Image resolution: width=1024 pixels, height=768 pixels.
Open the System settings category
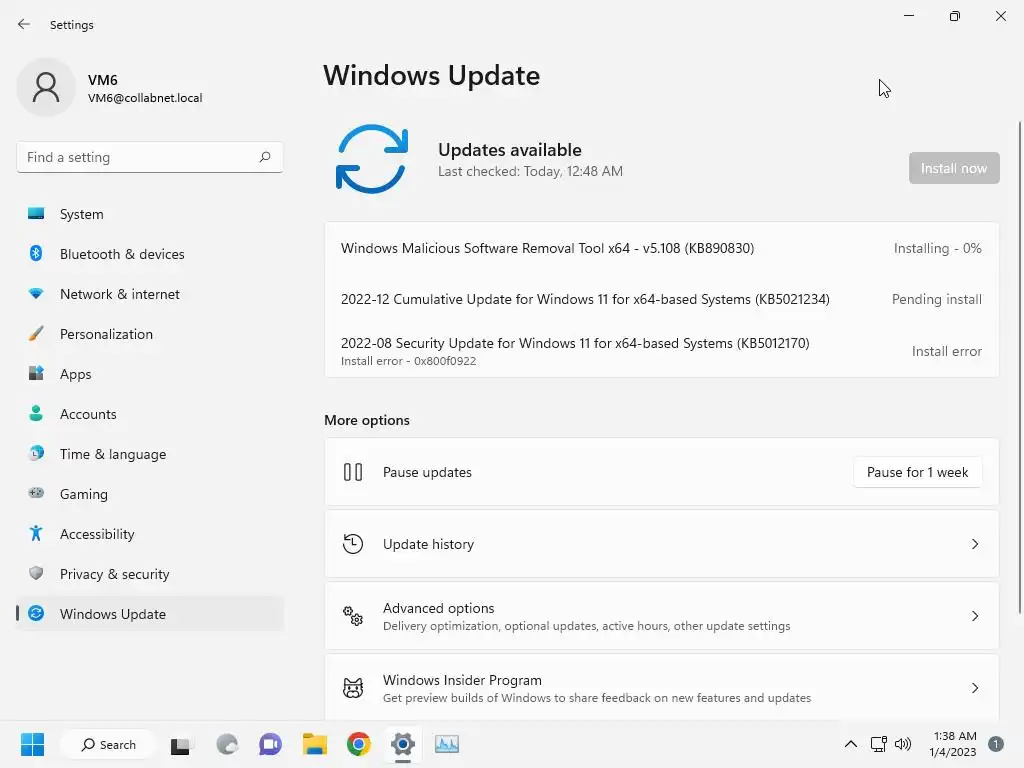click(x=150, y=214)
